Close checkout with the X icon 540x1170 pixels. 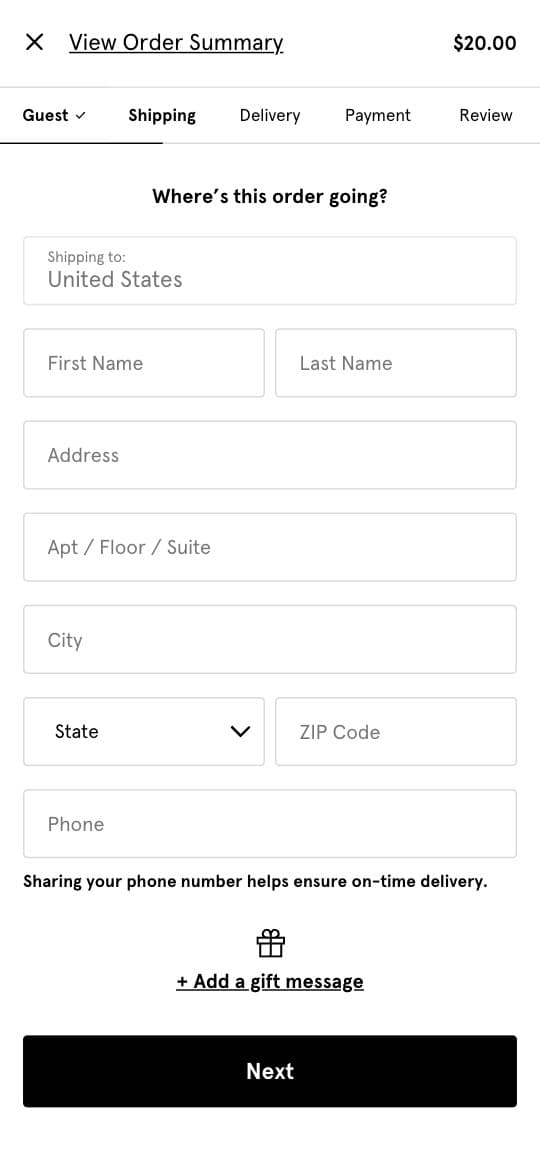pyautogui.click(x=34, y=43)
